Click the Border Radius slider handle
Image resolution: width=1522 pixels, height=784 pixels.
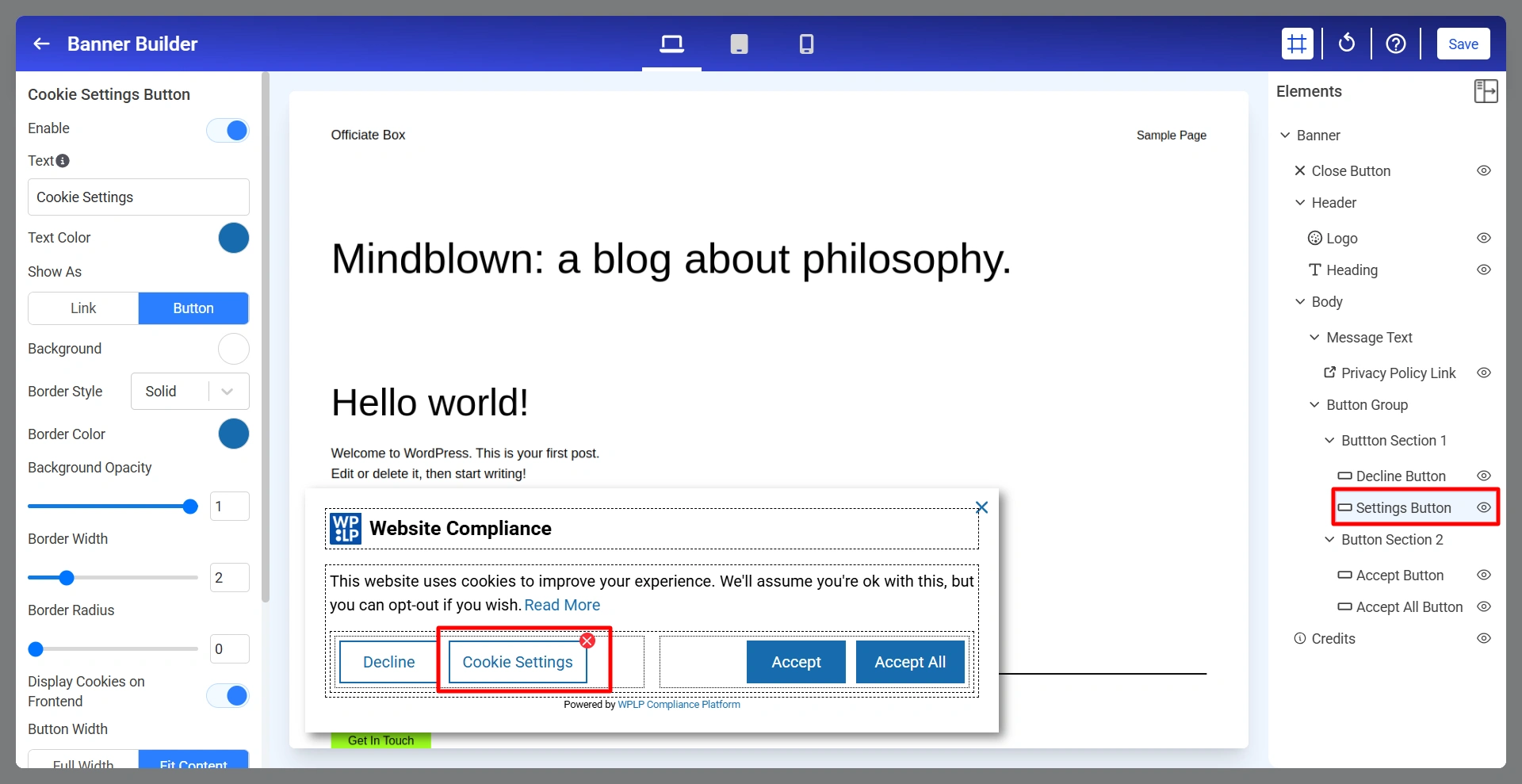pyautogui.click(x=36, y=649)
